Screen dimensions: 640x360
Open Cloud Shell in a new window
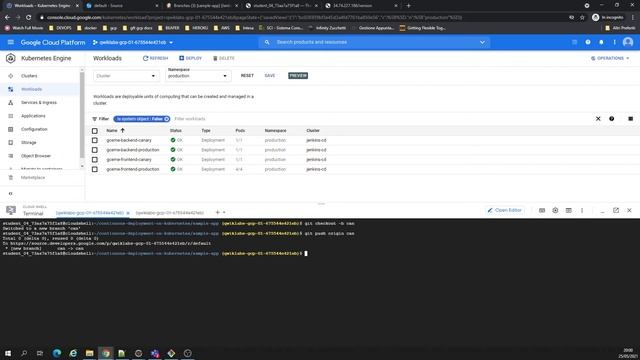click(x=616, y=210)
